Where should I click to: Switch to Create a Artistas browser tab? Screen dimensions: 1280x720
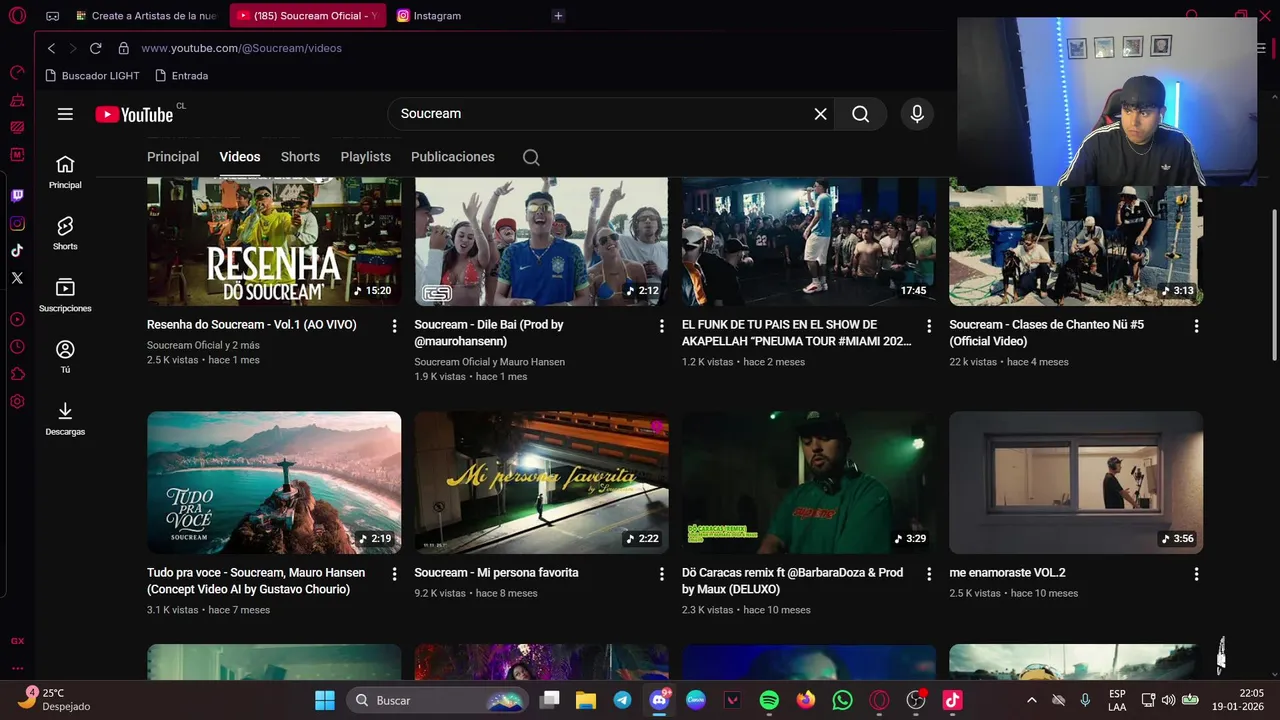148,16
